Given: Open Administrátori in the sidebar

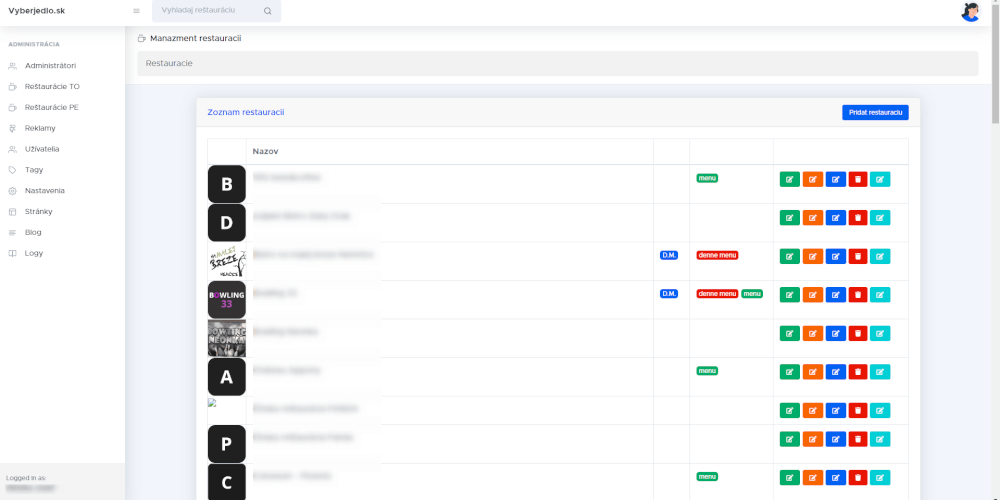Looking at the screenshot, I should (50, 66).
